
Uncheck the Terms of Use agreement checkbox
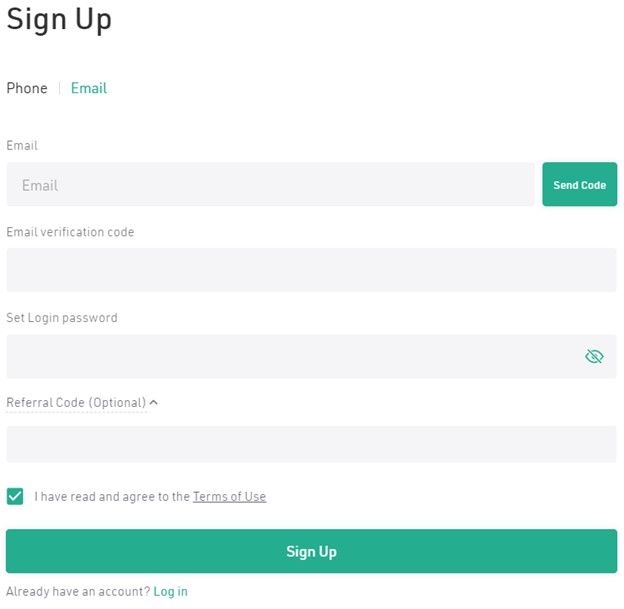(x=15, y=496)
